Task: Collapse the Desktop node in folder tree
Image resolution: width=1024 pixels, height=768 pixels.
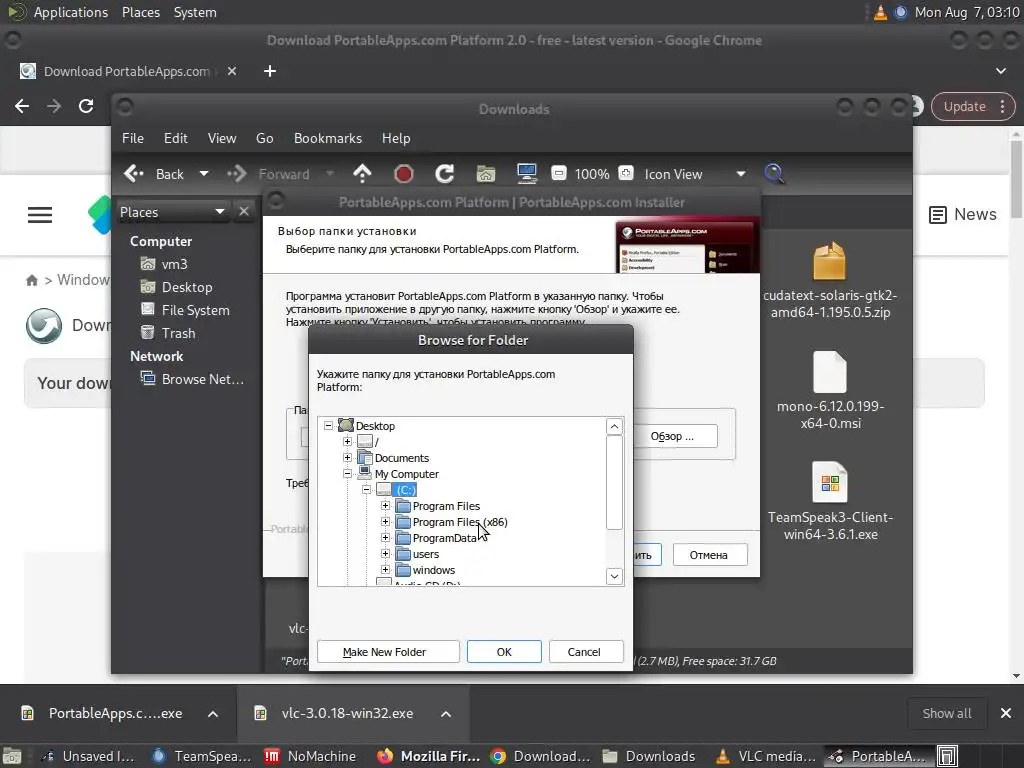Action: [328, 426]
